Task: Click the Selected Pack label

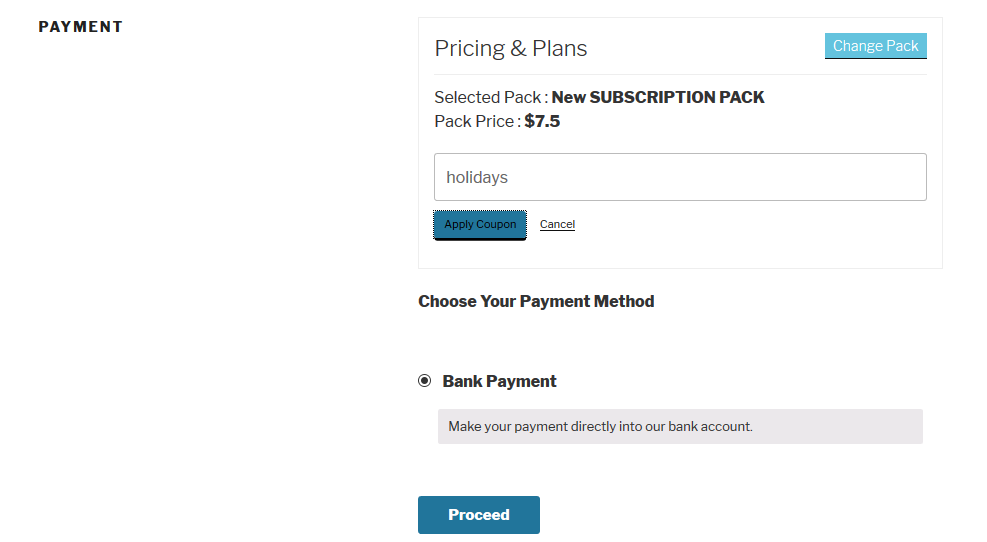Action: (x=489, y=97)
